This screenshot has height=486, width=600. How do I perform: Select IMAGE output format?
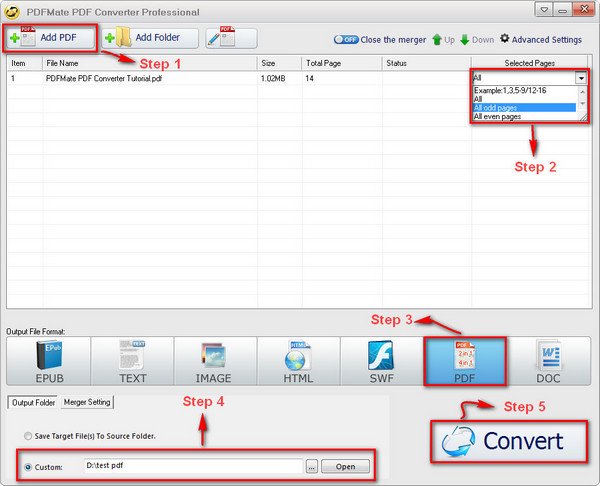(x=216, y=361)
